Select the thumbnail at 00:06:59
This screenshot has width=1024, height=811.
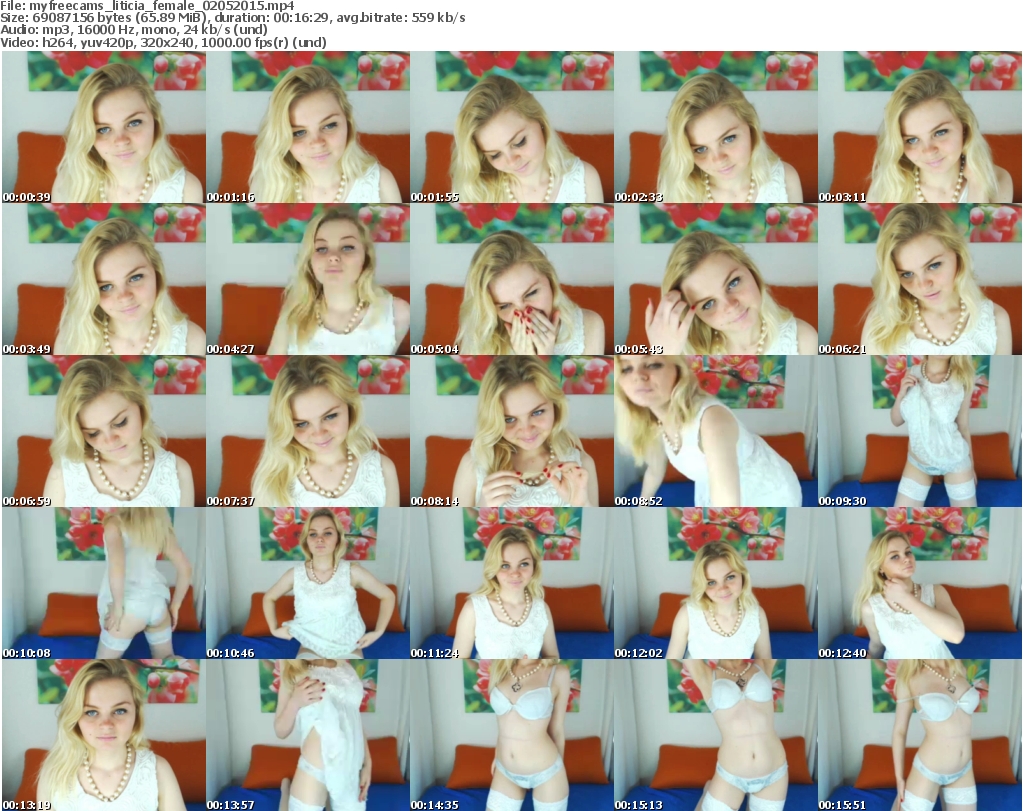pos(104,432)
